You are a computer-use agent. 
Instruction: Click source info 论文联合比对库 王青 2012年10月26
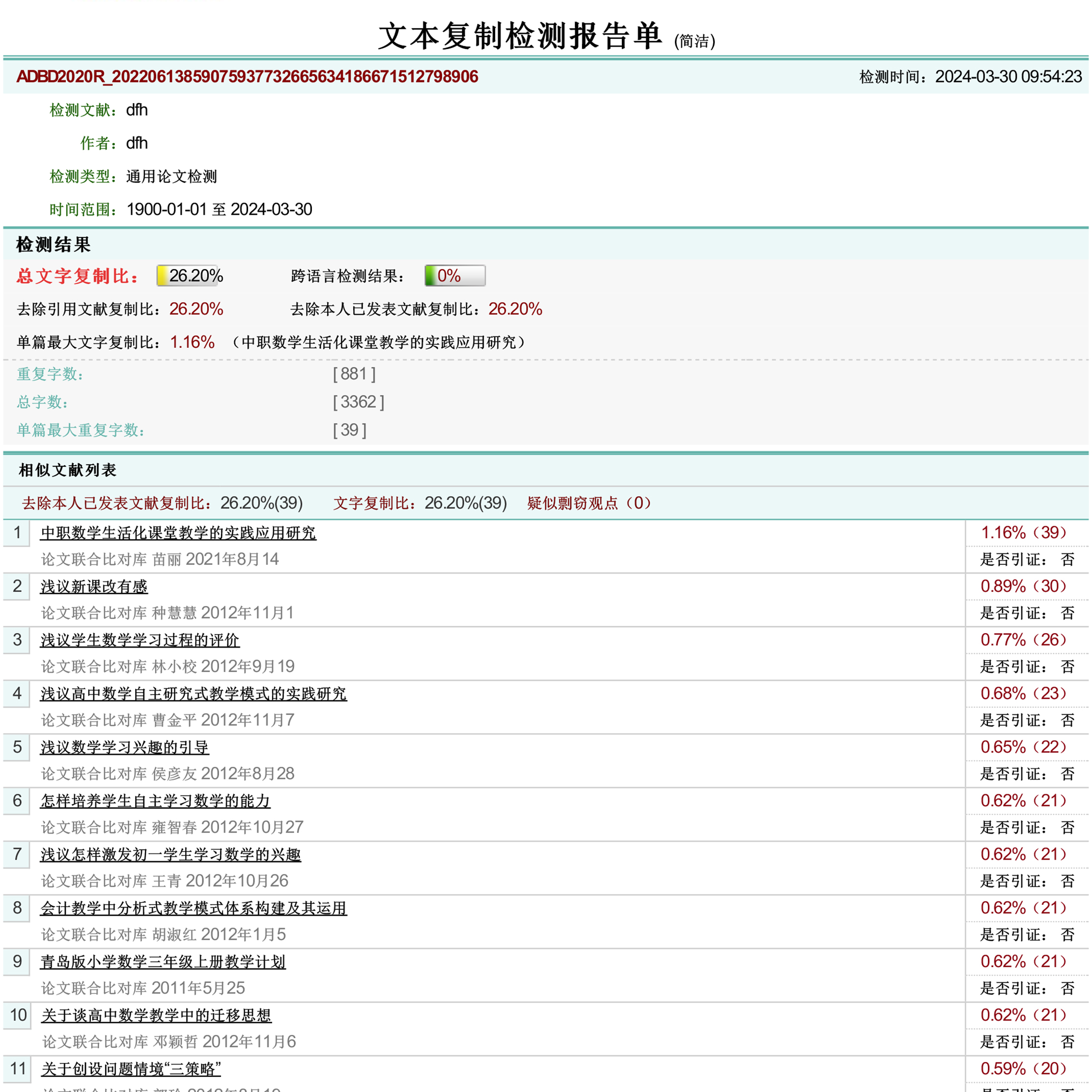tap(165, 882)
